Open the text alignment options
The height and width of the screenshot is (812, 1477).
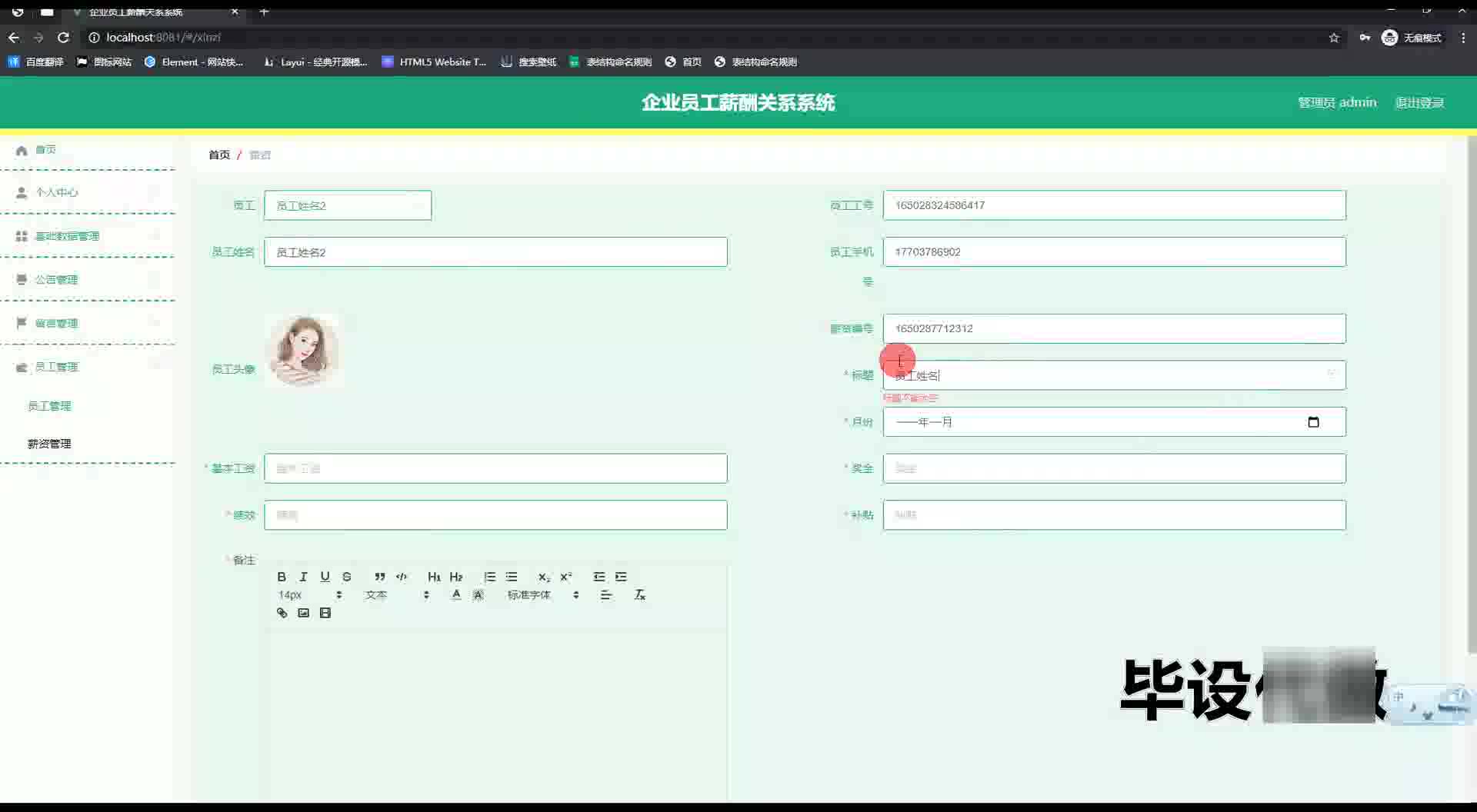point(606,594)
